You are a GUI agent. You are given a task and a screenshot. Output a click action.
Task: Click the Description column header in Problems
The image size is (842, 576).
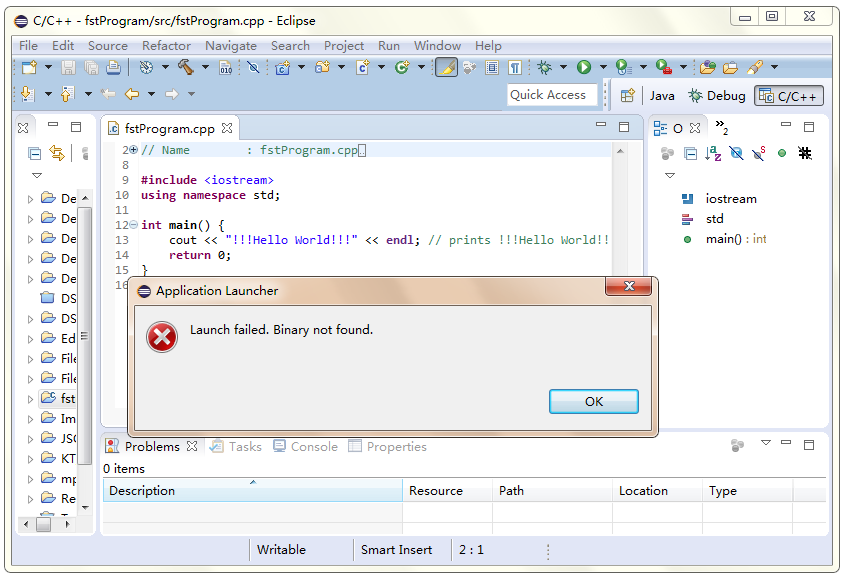click(x=252, y=491)
